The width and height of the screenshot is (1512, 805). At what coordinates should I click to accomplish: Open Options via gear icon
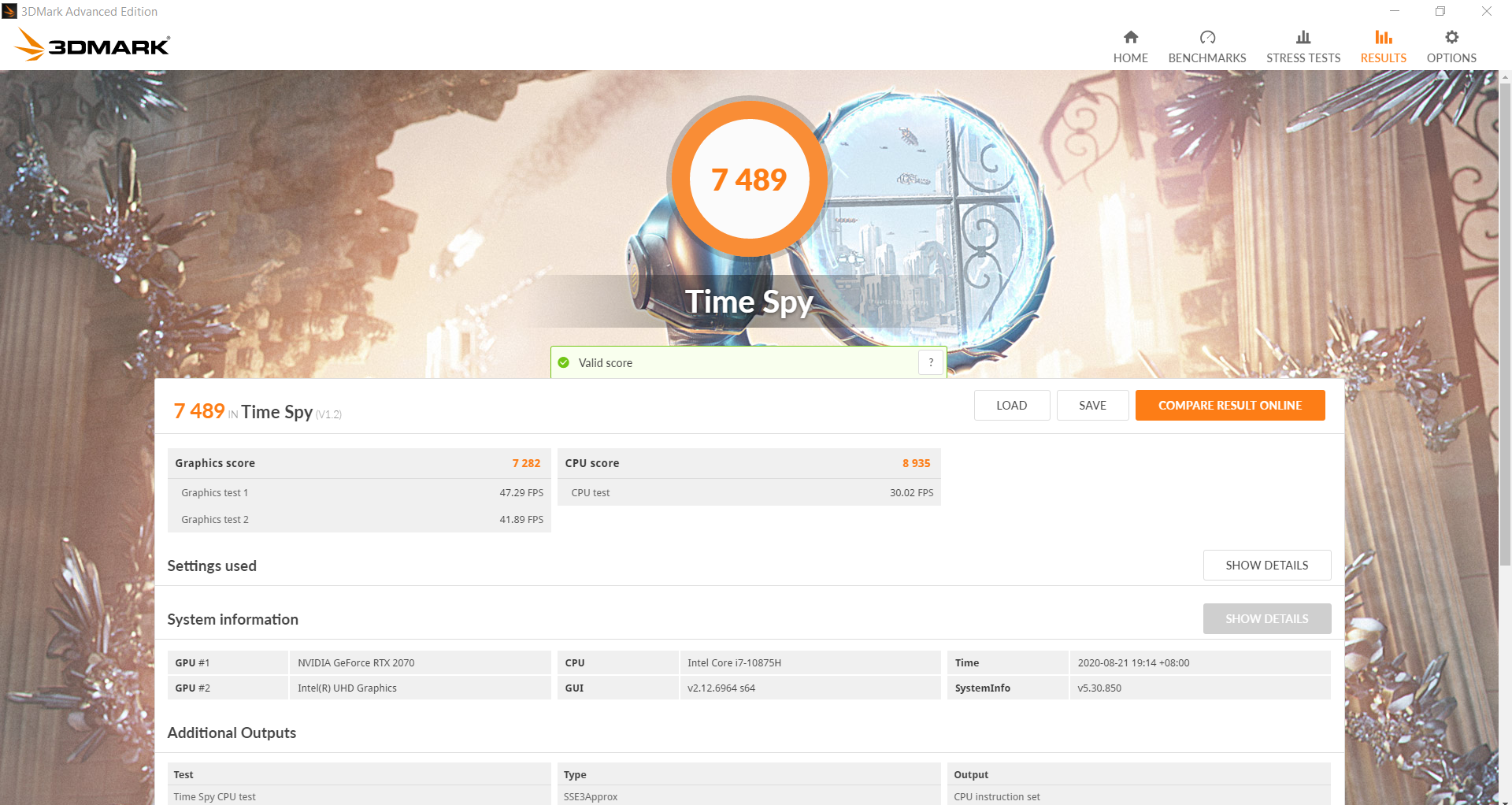tap(1451, 37)
